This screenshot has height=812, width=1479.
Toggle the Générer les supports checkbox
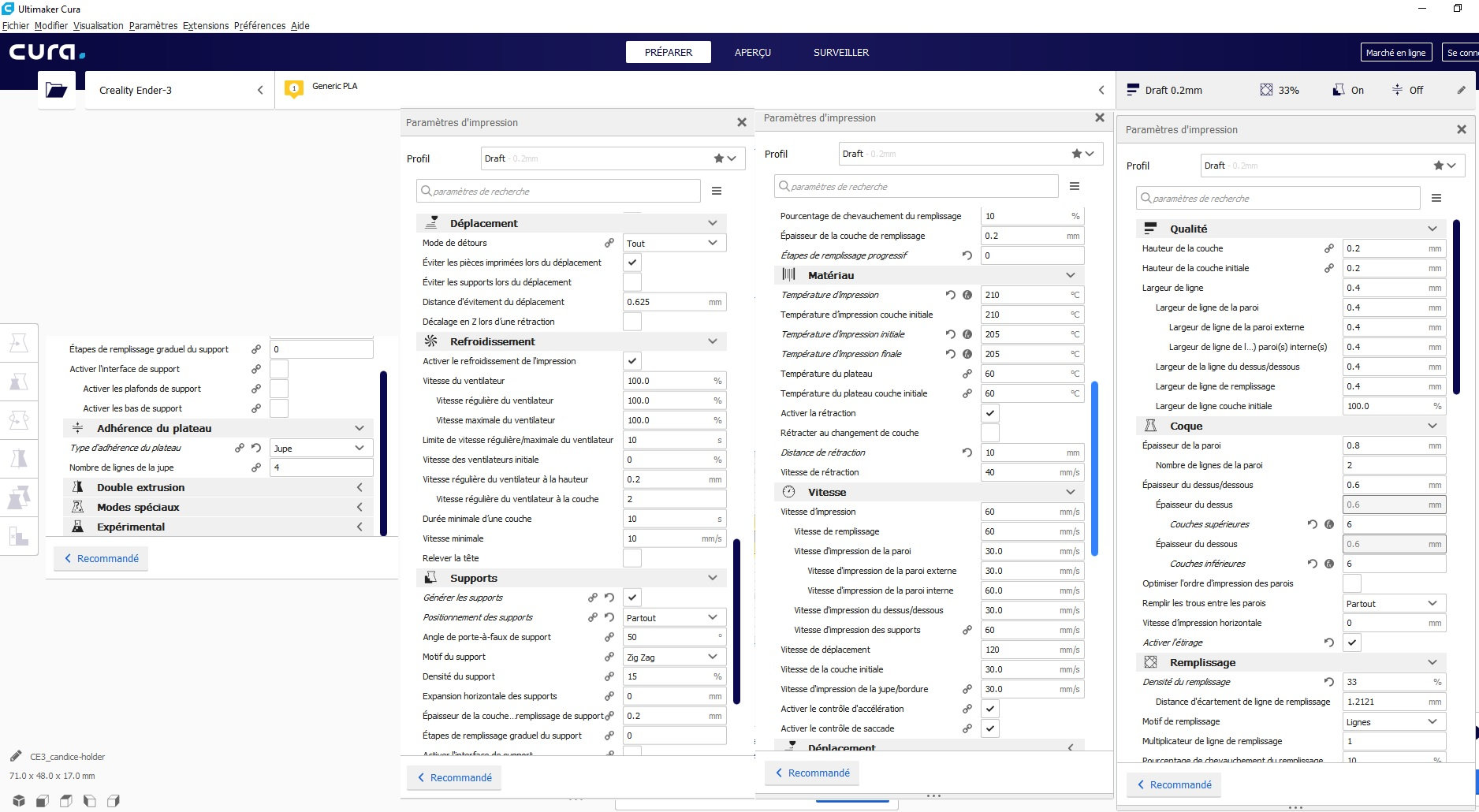[632, 598]
